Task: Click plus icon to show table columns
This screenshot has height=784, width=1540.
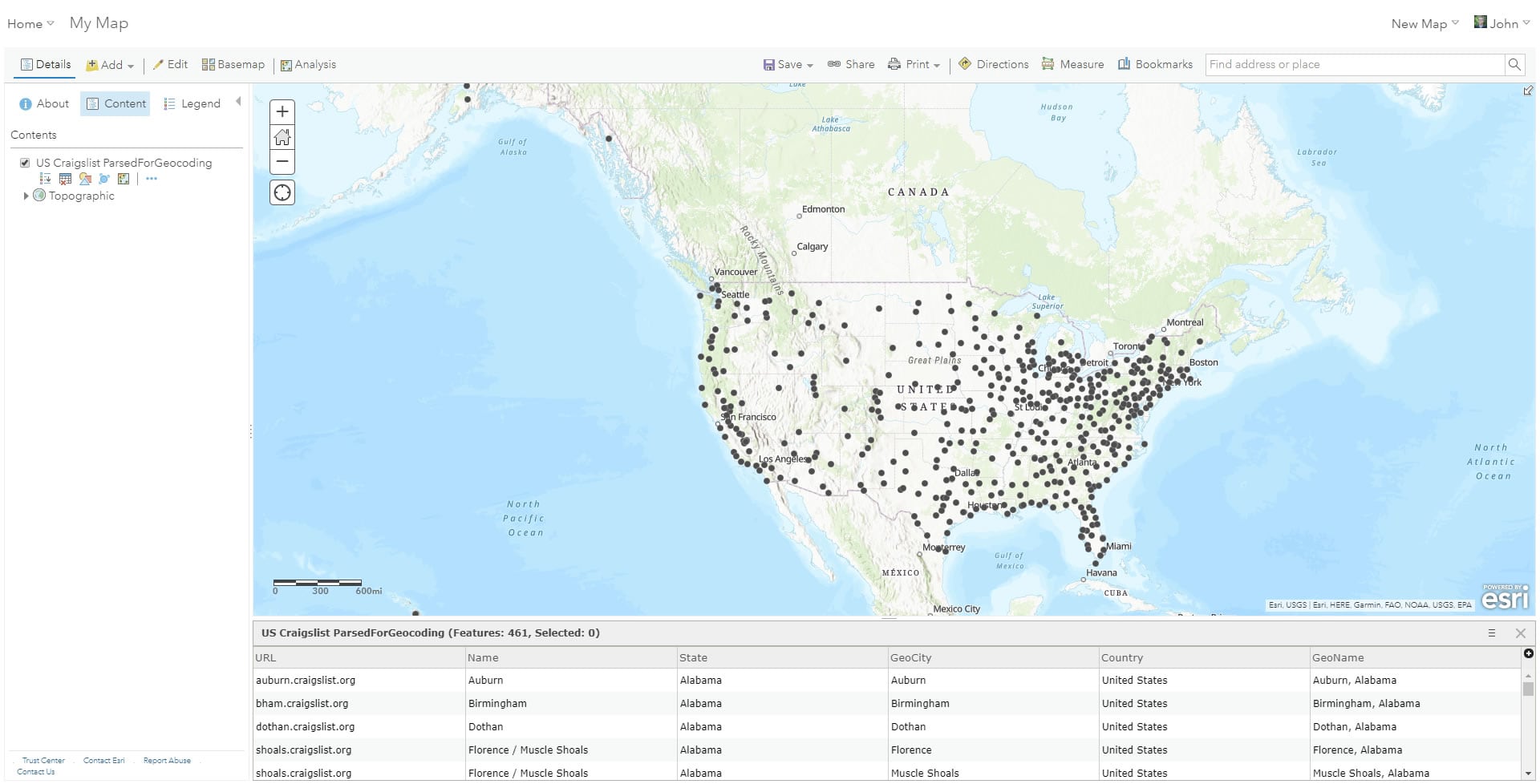Action: click(1529, 653)
